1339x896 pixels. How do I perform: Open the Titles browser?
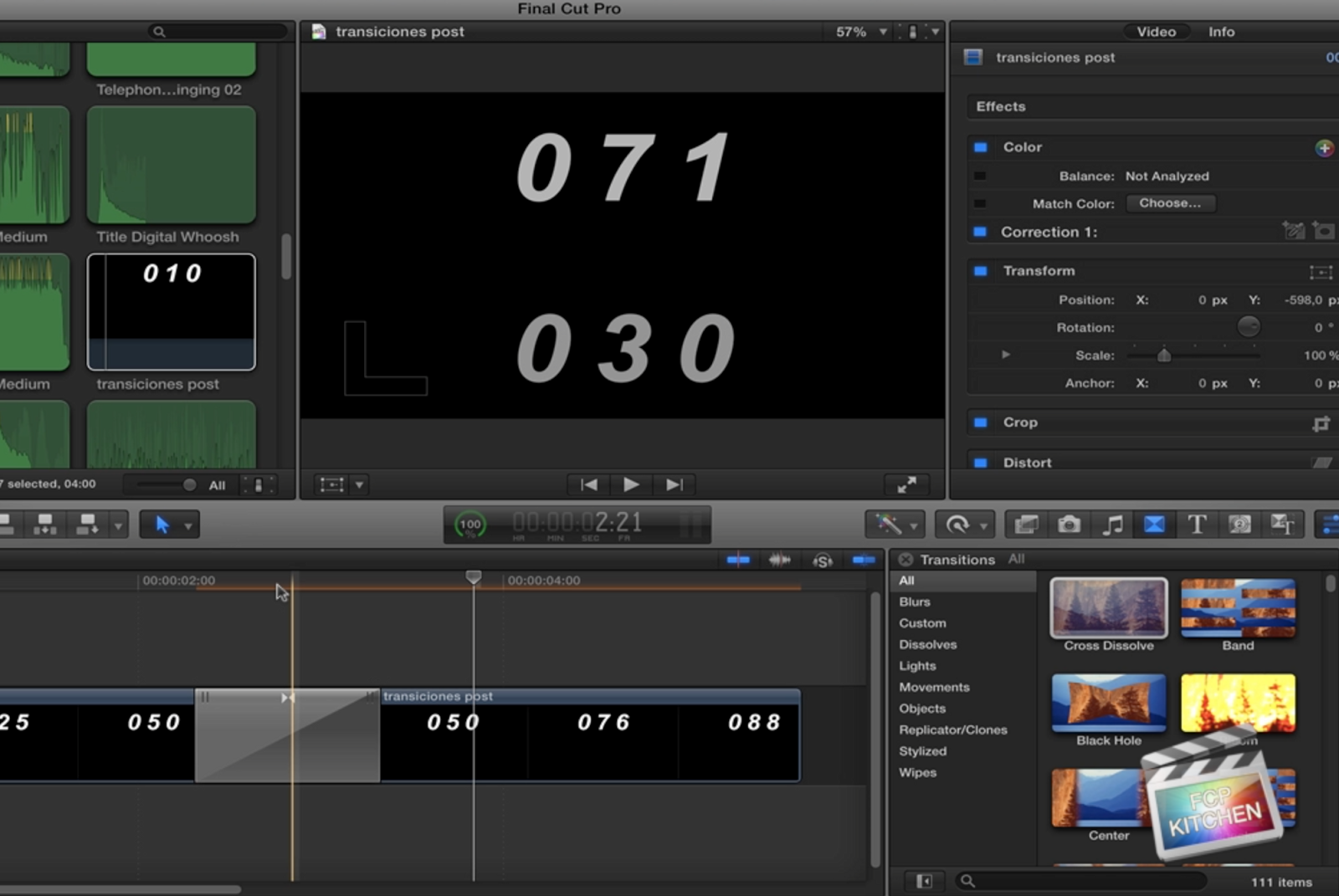point(1198,525)
